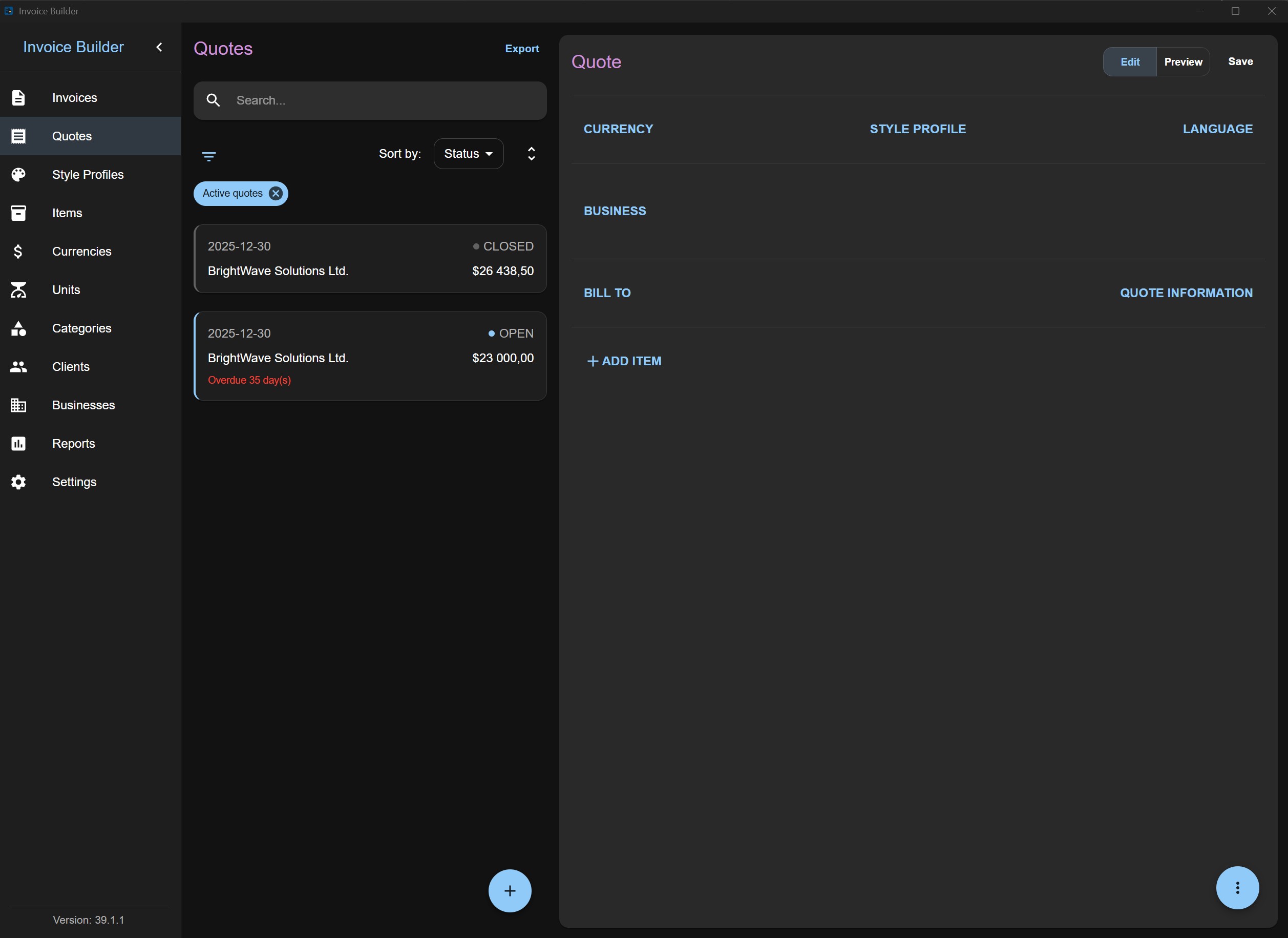The height and width of the screenshot is (938, 1288).
Task: Expand the LANGUAGE section
Action: click(1217, 129)
